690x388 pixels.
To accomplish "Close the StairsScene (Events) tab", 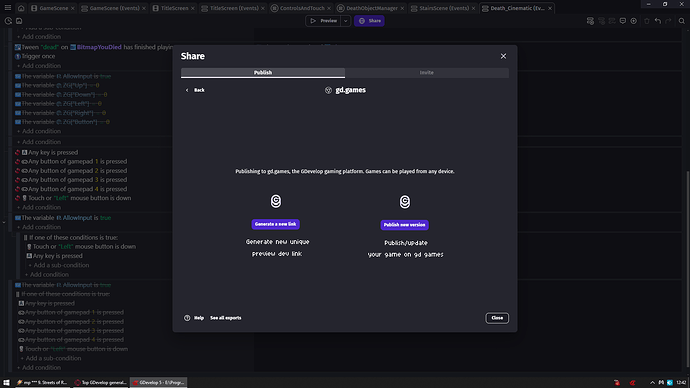I will tap(473, 8).
